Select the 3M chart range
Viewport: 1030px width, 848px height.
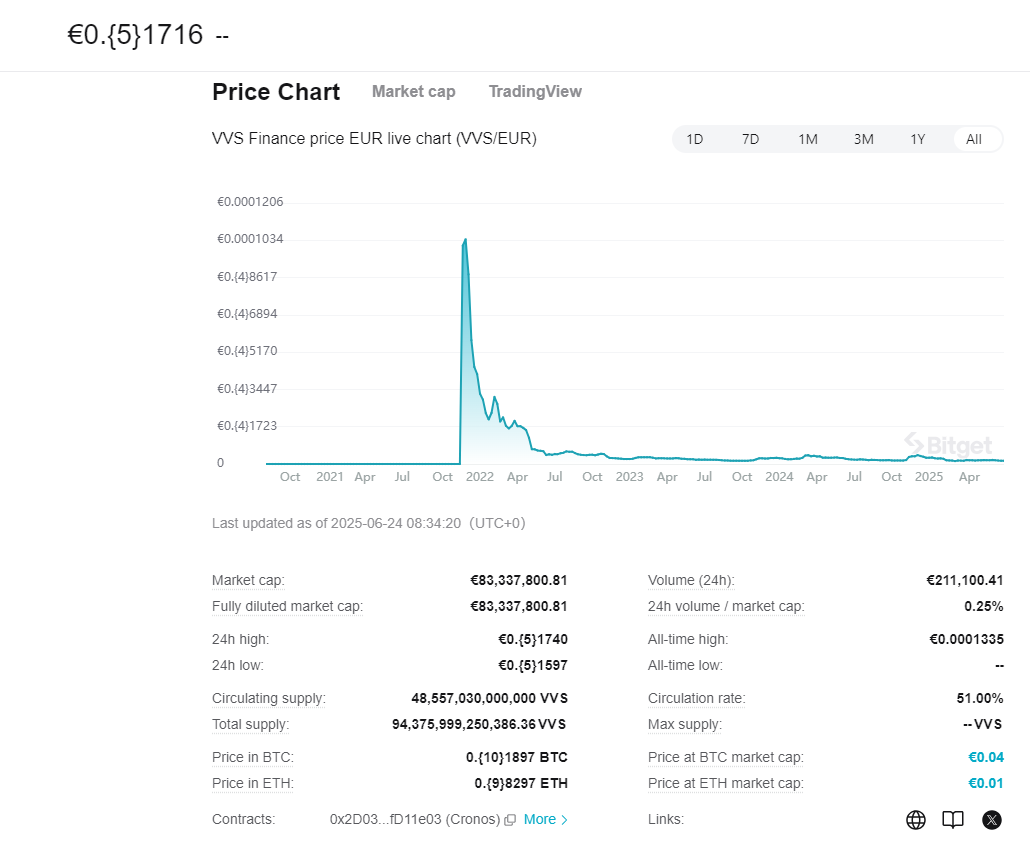[863, 139]
